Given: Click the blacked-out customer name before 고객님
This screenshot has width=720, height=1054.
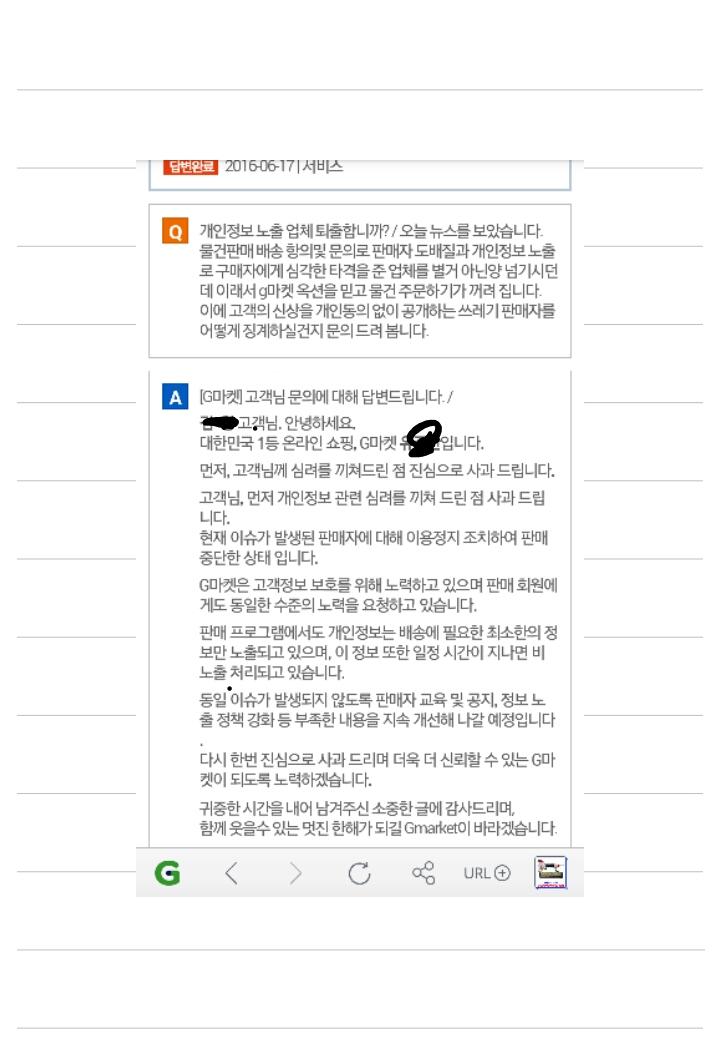Looking at the screenshot, I should click(219, 422).
